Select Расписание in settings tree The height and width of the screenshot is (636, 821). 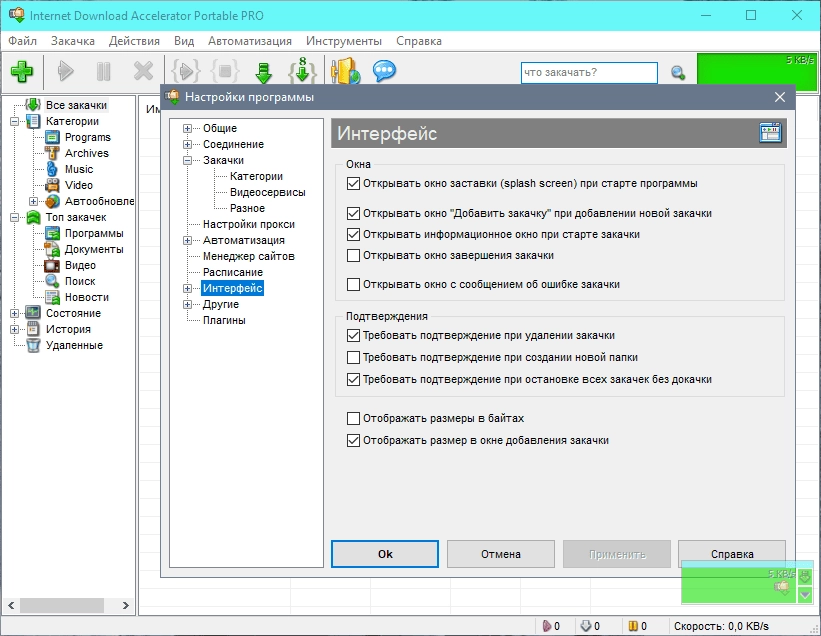tap(233, 272)
